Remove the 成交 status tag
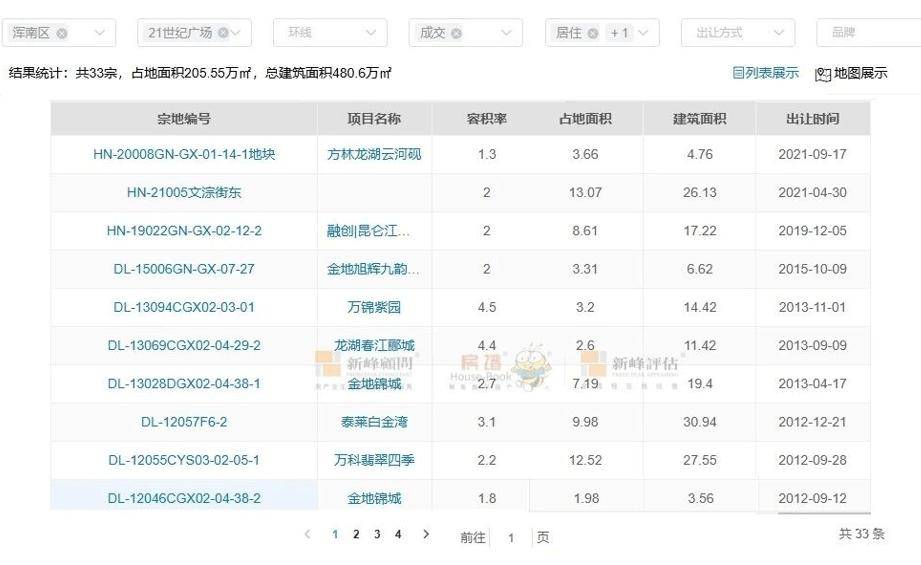The height and width of the screenshot is (565, 921). click(456, 33)
